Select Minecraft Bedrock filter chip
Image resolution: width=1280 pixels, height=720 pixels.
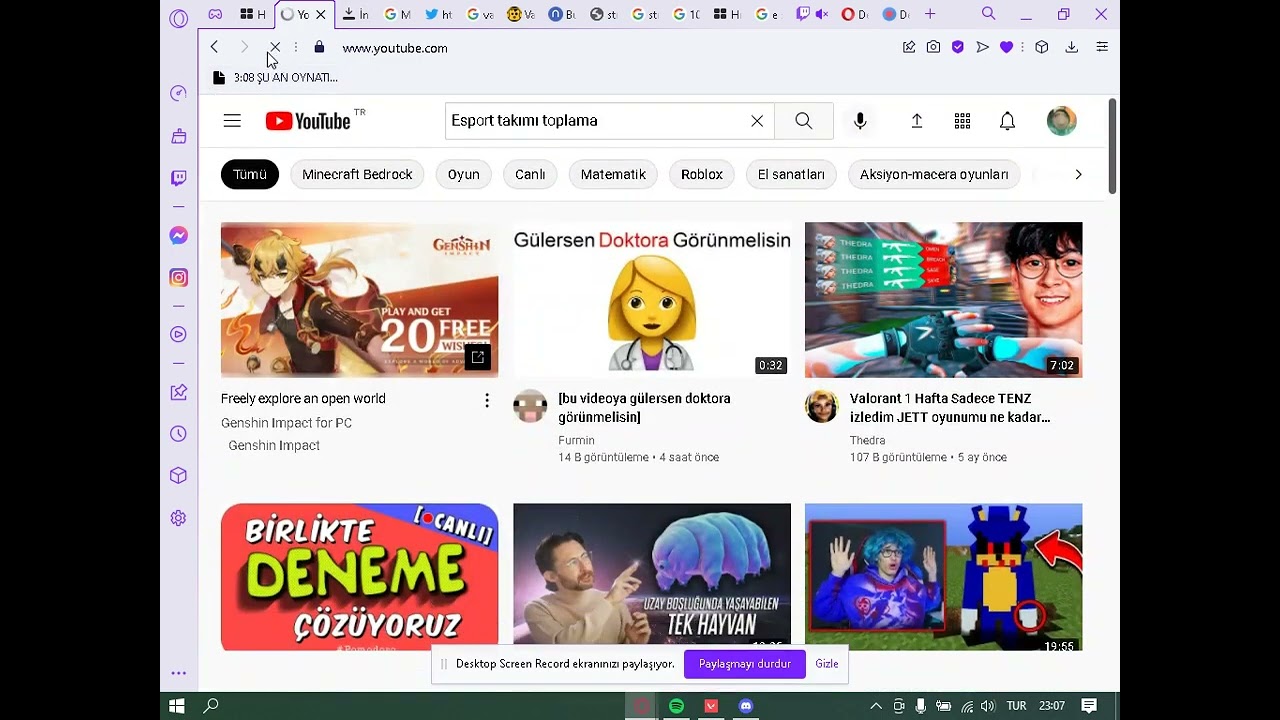click(x=357, y=174)
